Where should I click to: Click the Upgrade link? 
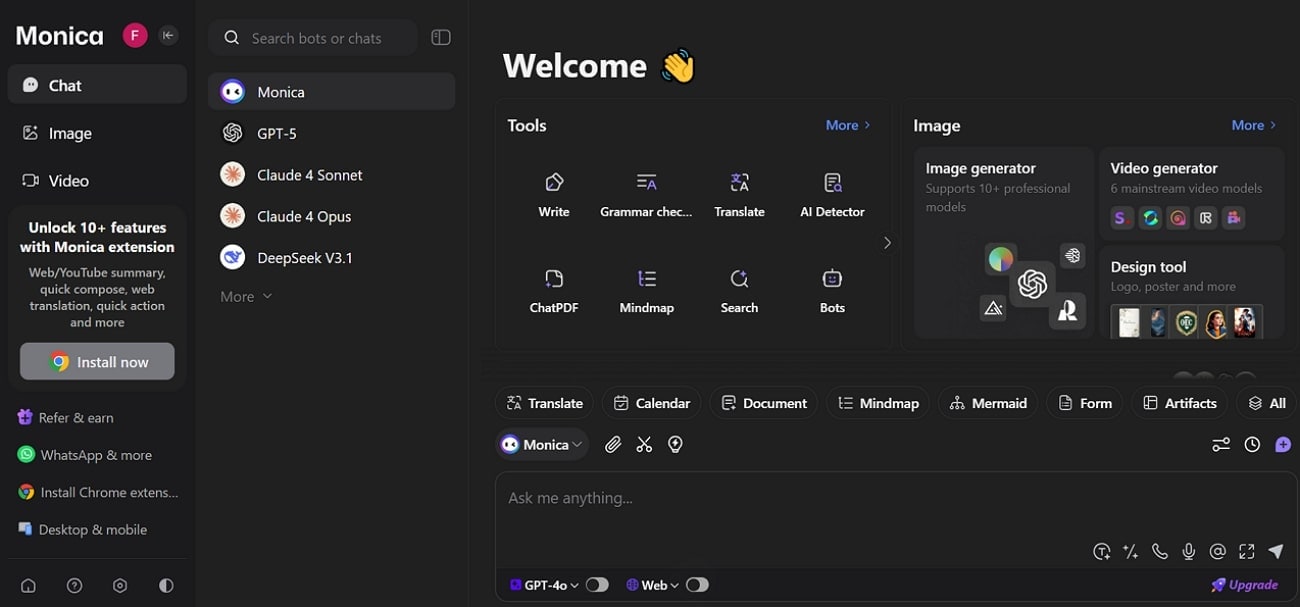click(x=1245, y=585)
